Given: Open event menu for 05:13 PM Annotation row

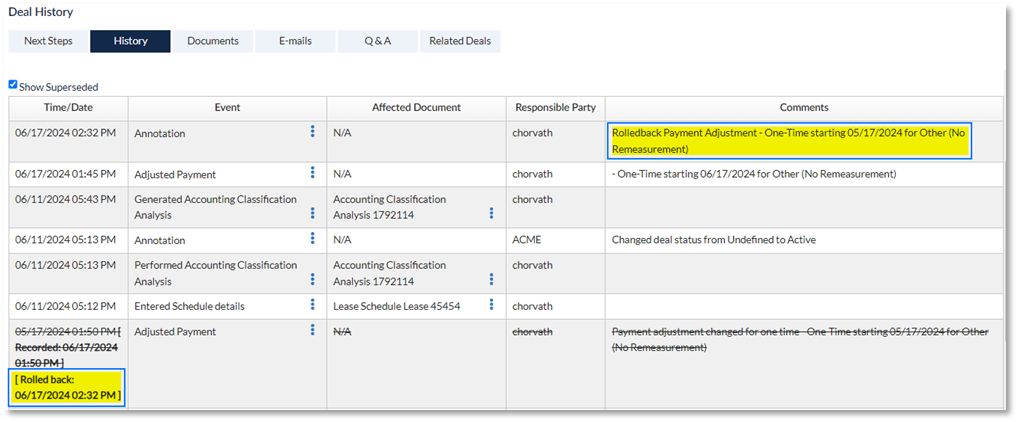Looking at the screenshot, I should [312, 238].
